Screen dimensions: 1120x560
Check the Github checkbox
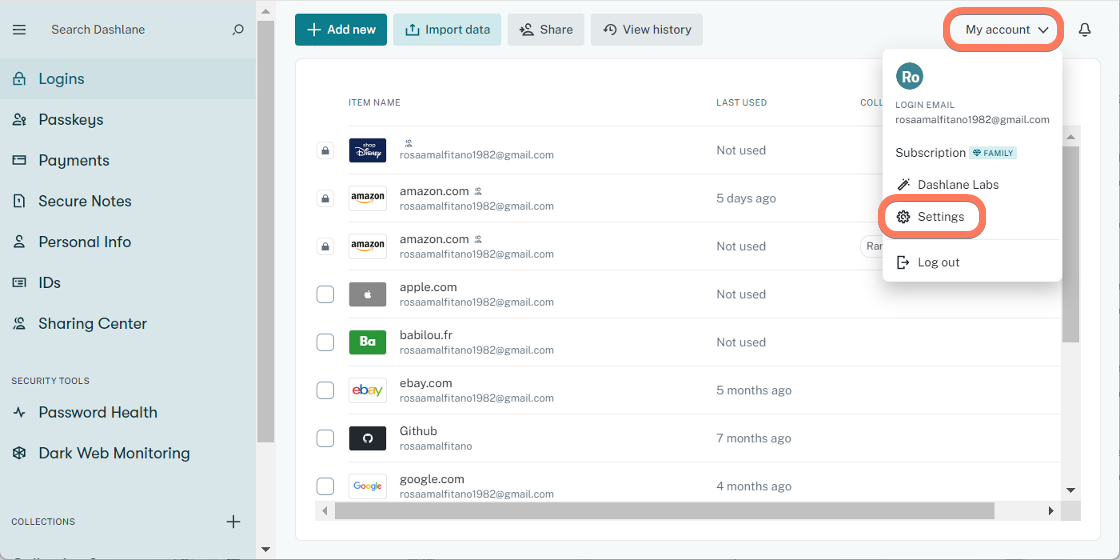325,438
